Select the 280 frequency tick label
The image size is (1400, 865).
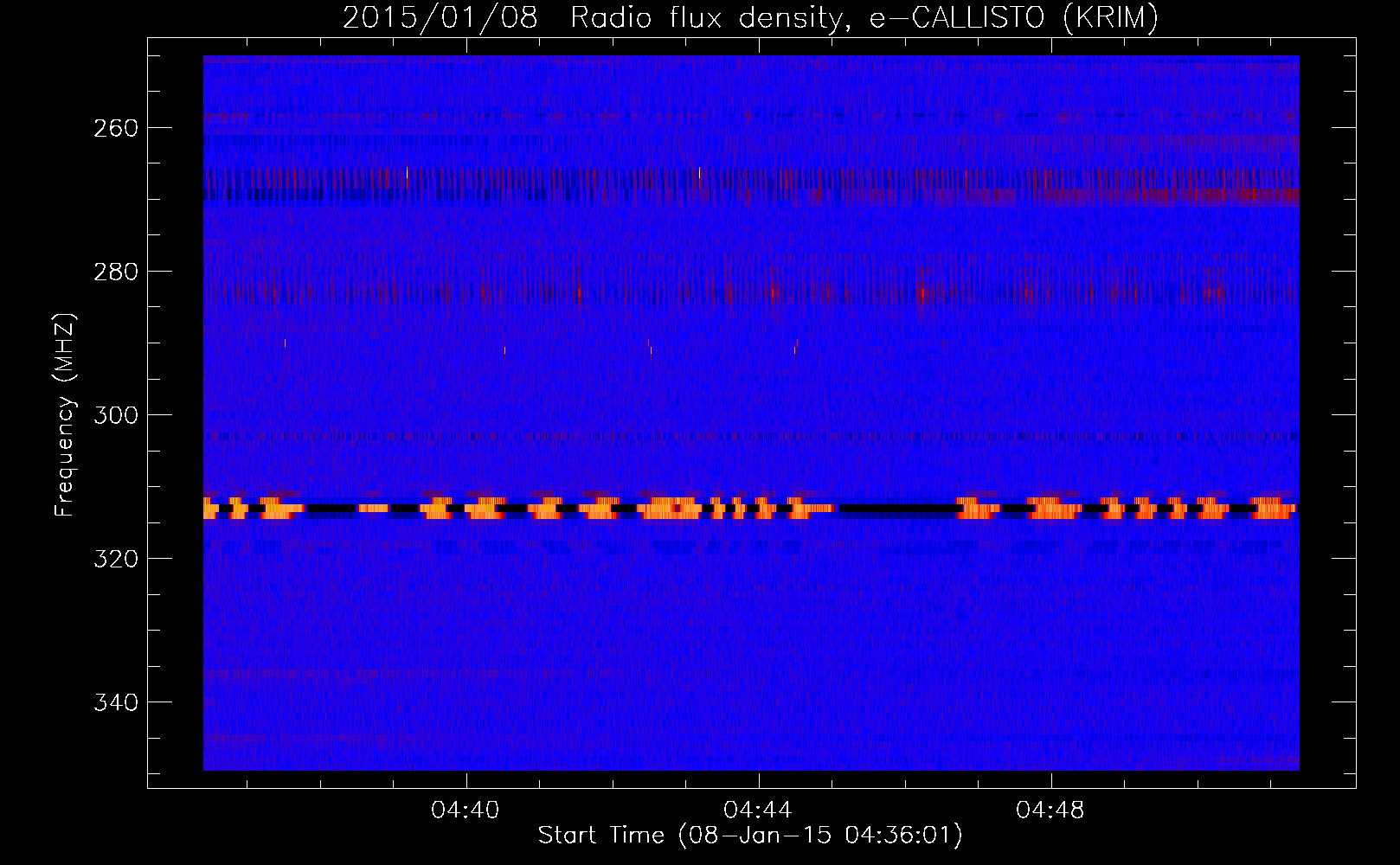pos(115,272)
